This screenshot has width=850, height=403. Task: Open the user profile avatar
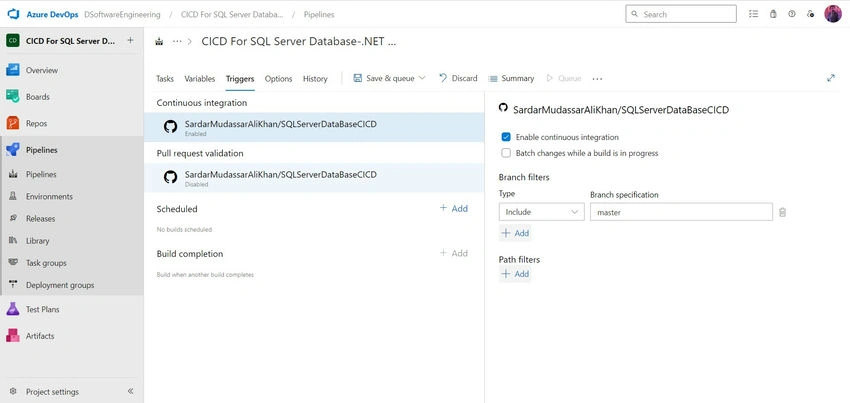833,14
